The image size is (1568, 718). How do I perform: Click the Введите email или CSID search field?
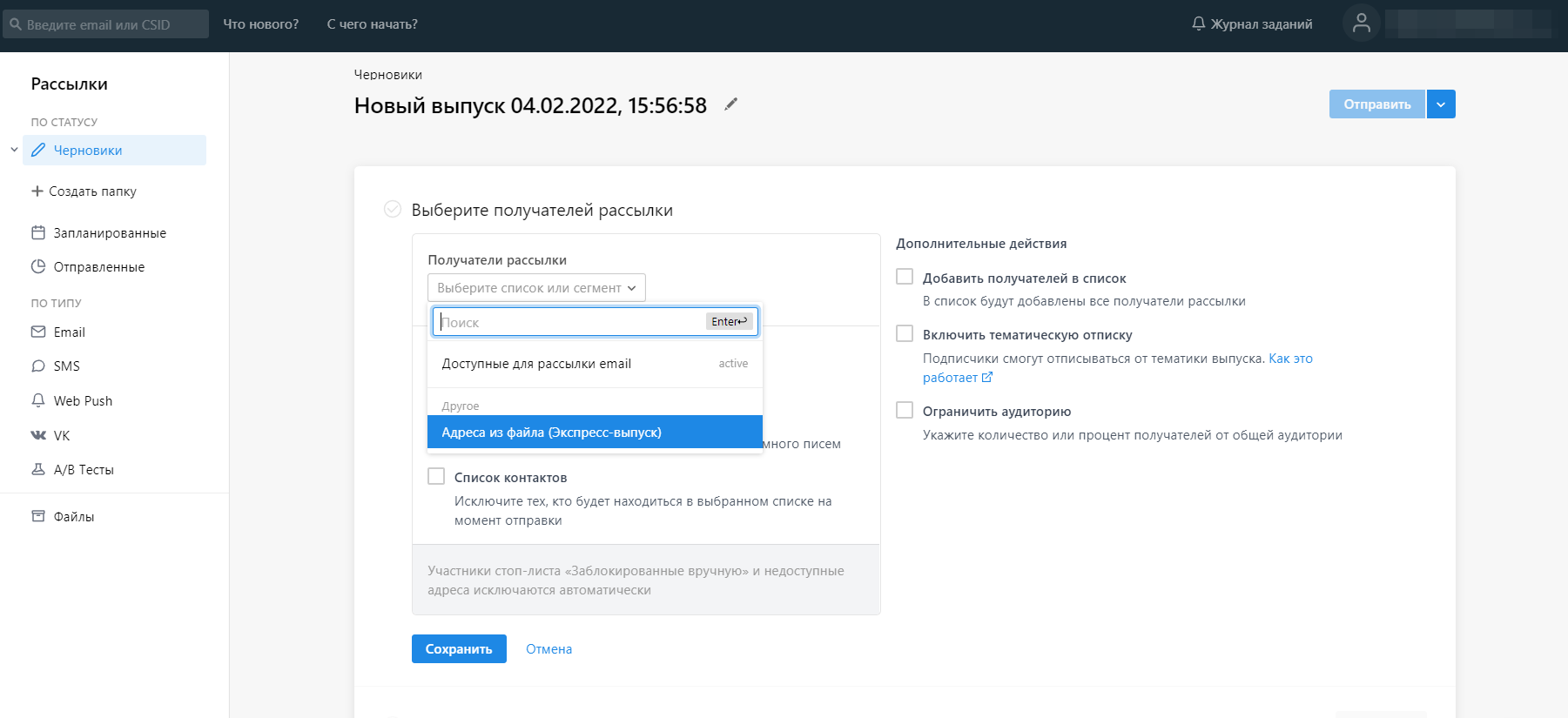pos(105,24)
